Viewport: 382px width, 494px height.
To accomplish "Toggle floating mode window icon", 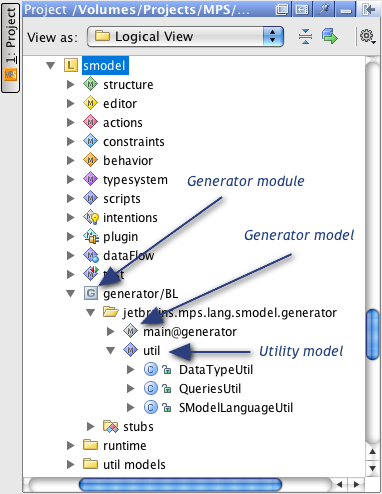I will (x=282, y=9).
